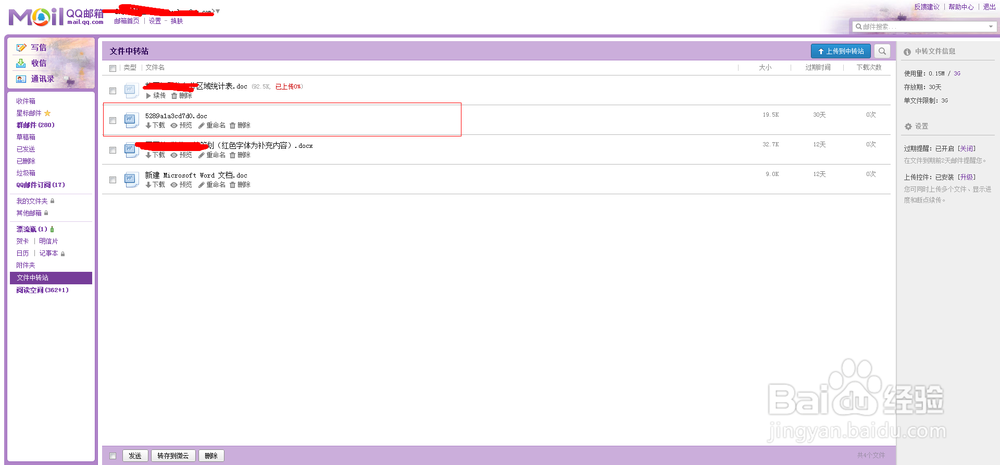Rename the 红色字体为补充内容 .docx file

point(212,155)
